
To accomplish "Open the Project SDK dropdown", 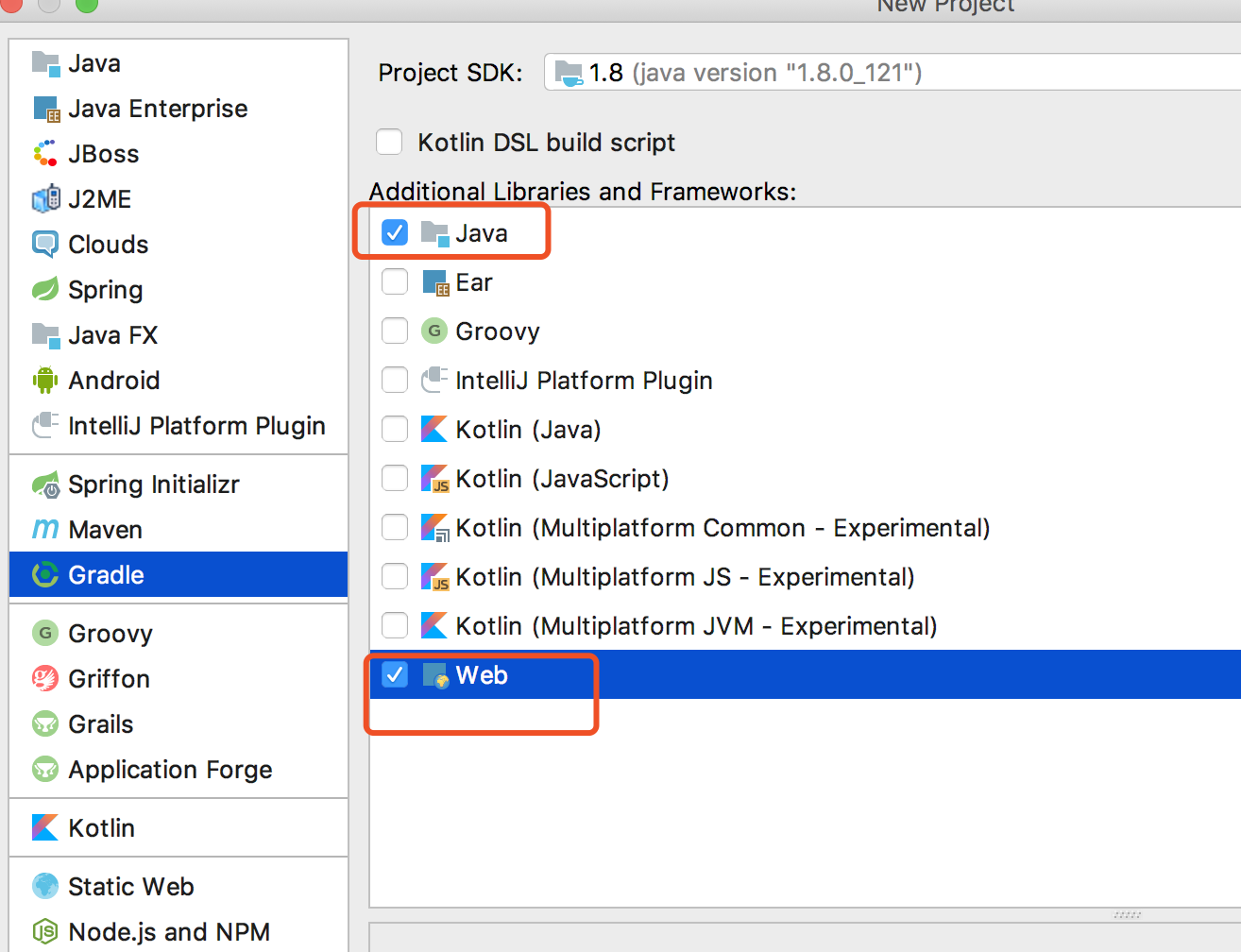I will (892, 73).
